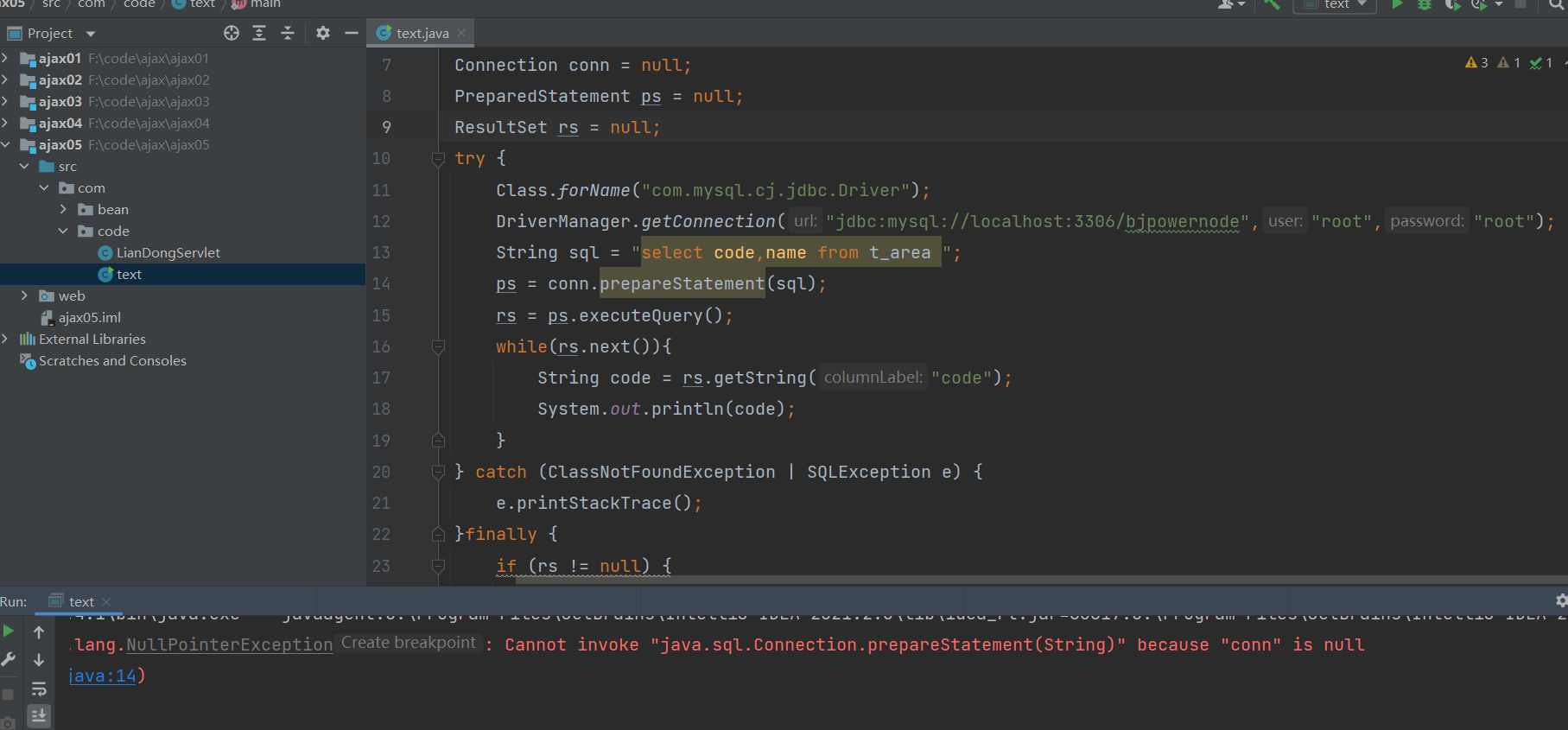
Task: Select the text tab in the Run panel
Action: click(81, 601)
